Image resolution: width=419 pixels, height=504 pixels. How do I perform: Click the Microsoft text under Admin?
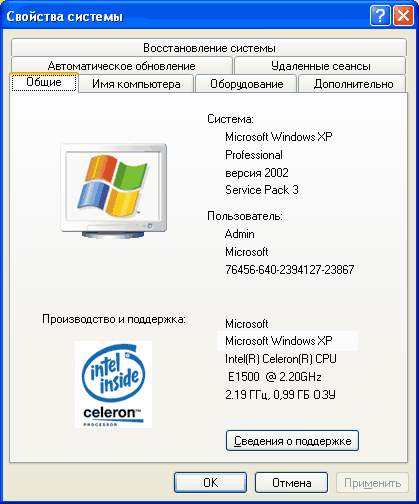click(x=246, y=252)
